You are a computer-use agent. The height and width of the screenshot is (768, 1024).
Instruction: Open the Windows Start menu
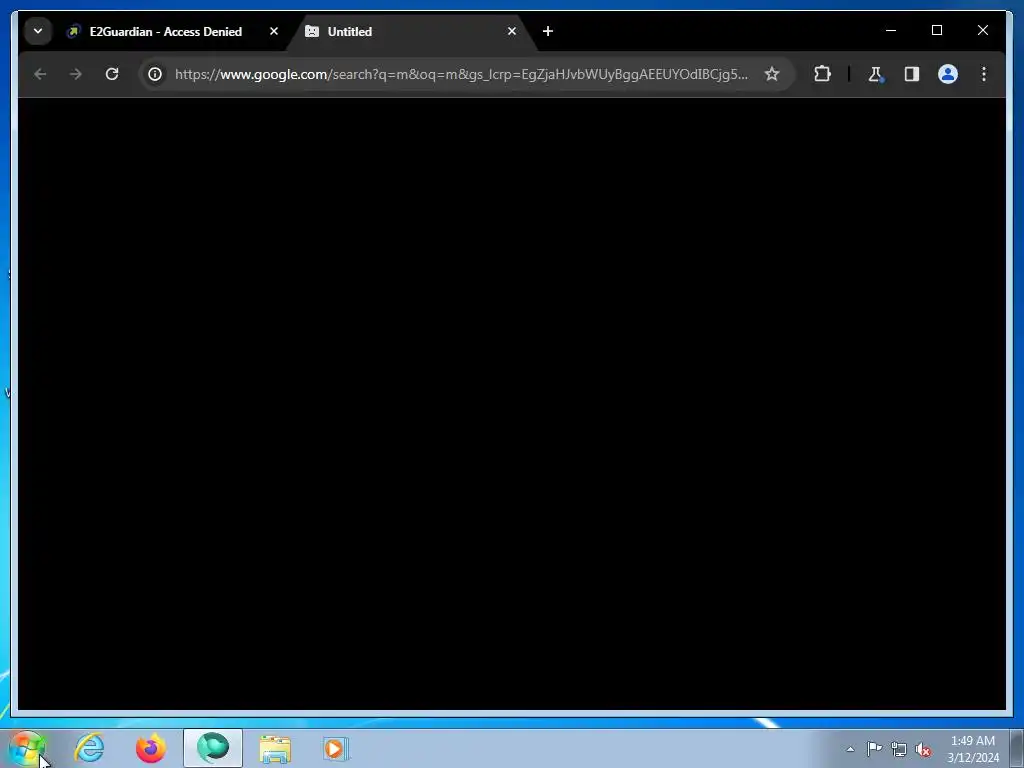pyautogui.click(x=27, y=748)
